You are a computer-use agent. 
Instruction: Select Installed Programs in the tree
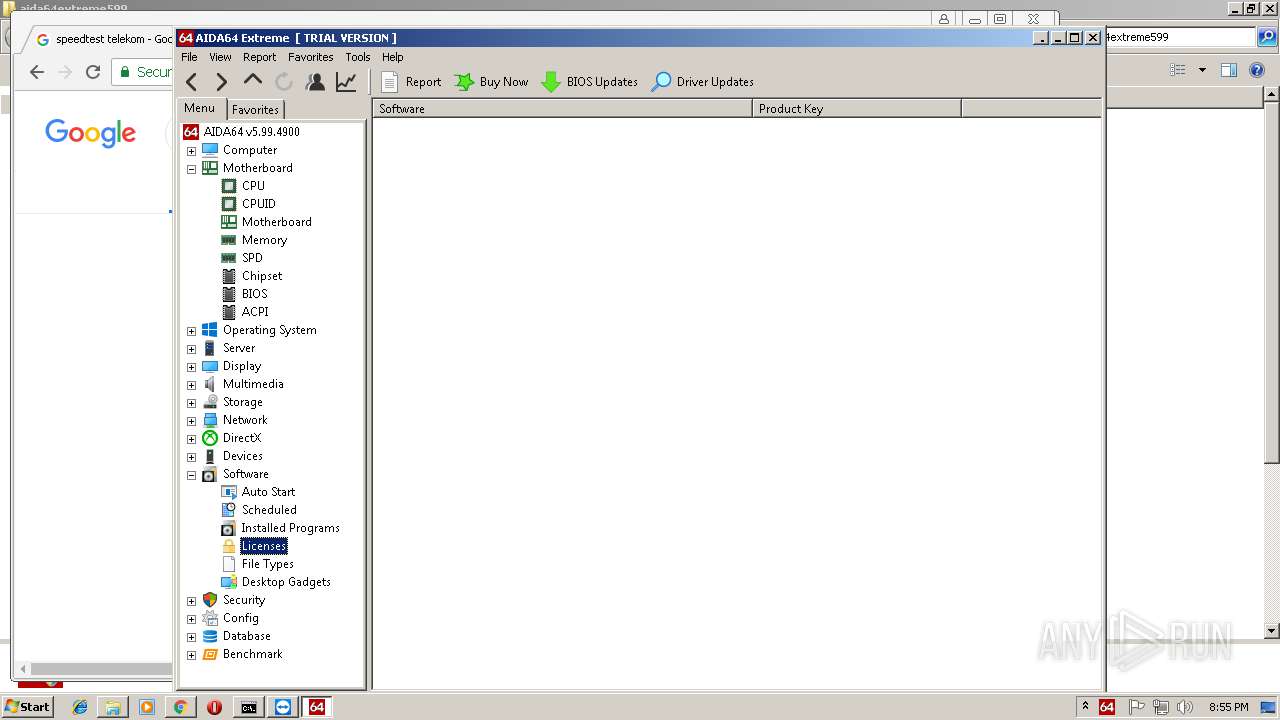click(290, 528)
